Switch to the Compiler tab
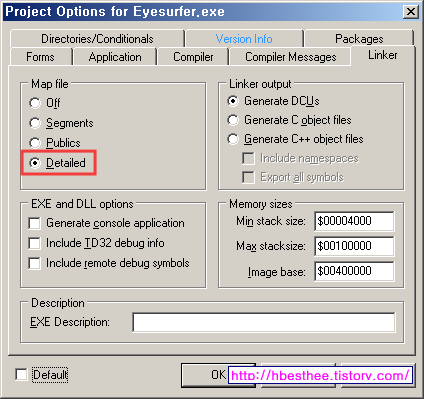Screen dimensions: 424x399 click(x=193, y=57)
